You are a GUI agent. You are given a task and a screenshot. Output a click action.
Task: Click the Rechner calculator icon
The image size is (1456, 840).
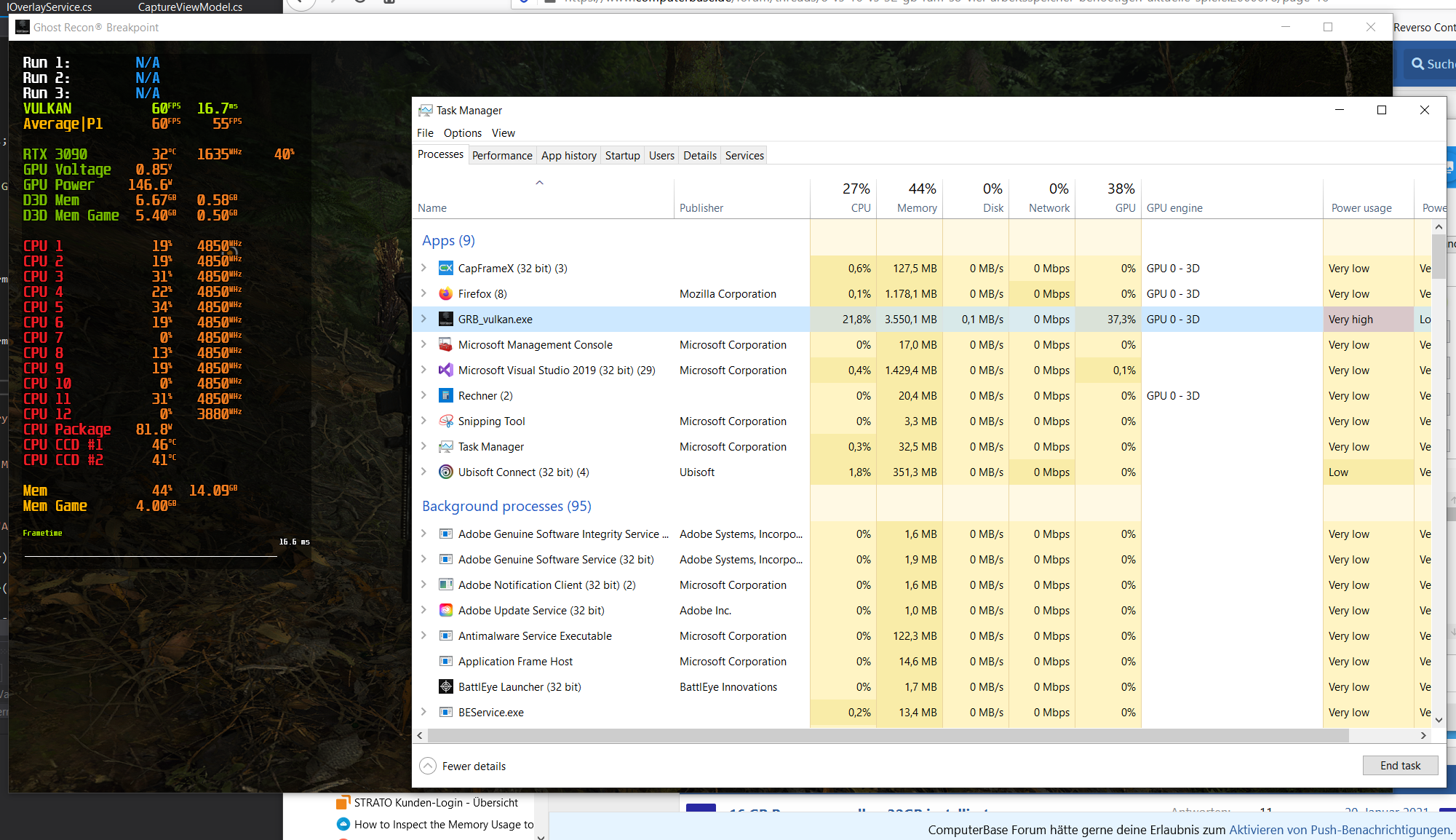446,396
